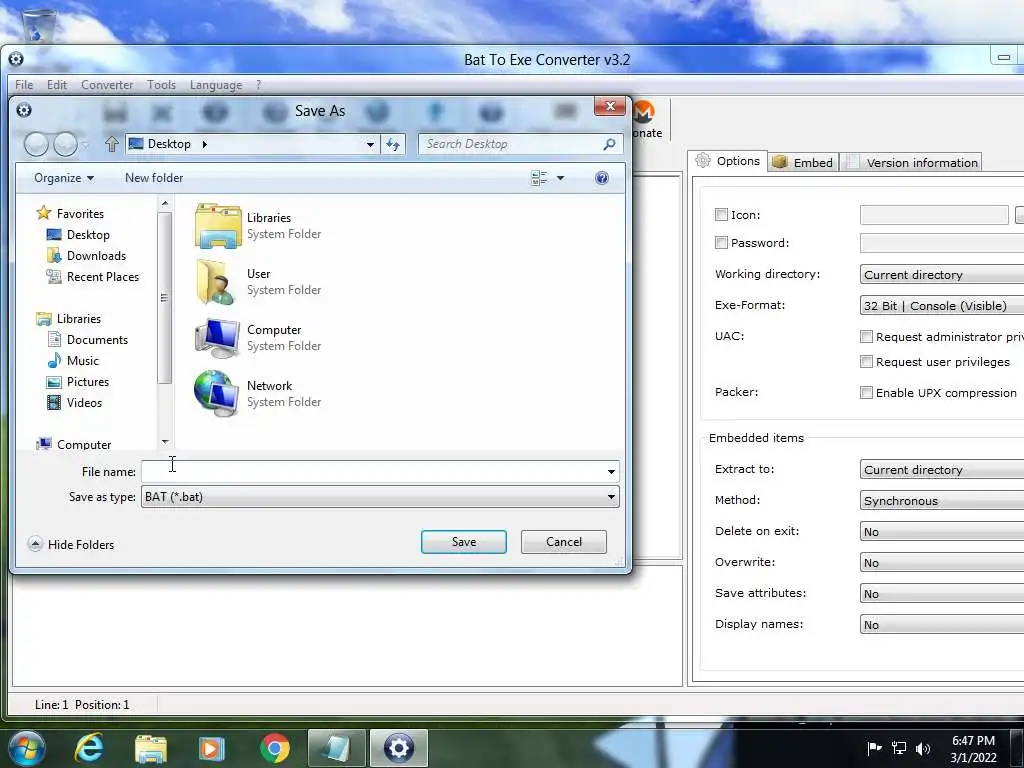The width and height of the screenshot is (1024, 768).
Task: Click the back navigation button
Action: 37,144
